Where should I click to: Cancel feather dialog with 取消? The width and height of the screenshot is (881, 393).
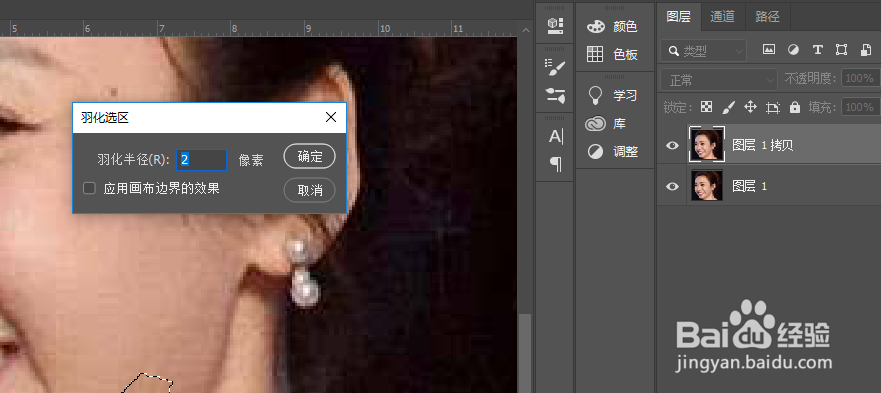[310, 190]
